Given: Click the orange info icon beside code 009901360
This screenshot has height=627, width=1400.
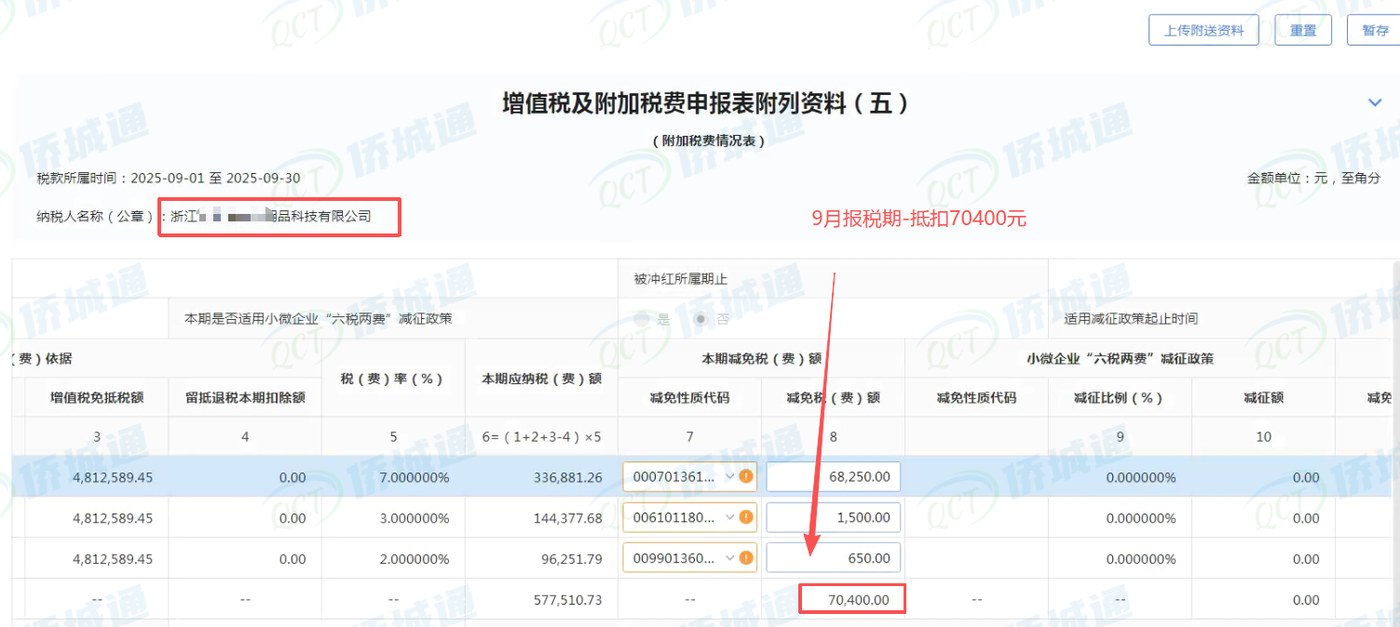Looking at the screenshot, I should 746,557.
